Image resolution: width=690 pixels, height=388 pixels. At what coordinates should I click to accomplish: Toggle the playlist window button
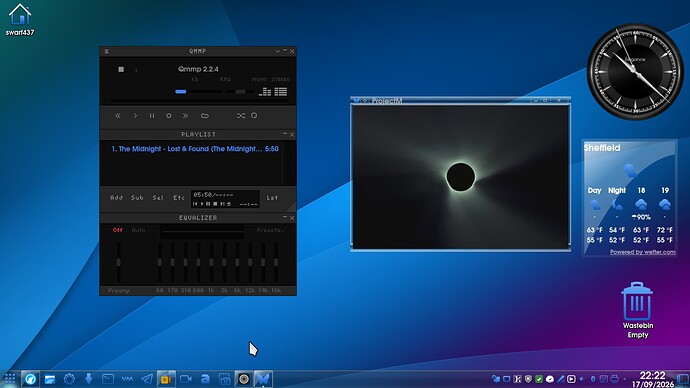click(x=281, y=92)
